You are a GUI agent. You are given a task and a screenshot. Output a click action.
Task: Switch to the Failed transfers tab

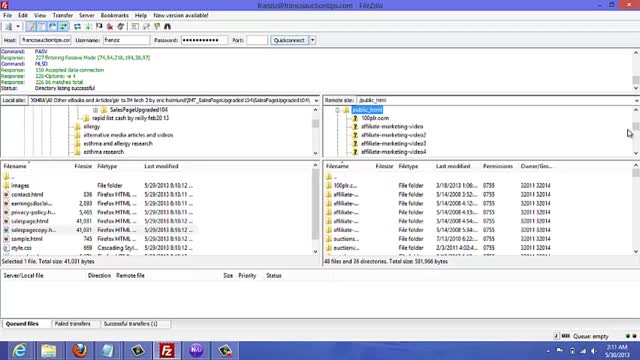point(73,324)
